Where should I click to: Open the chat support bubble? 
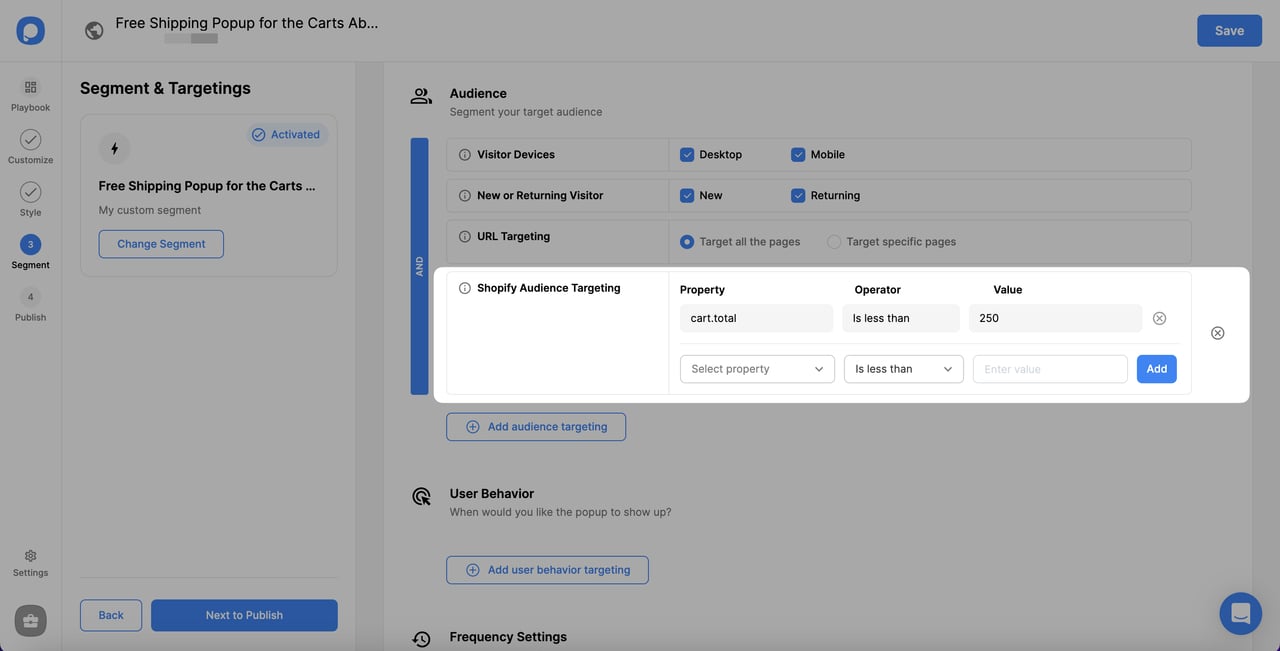pos(1241,613)
